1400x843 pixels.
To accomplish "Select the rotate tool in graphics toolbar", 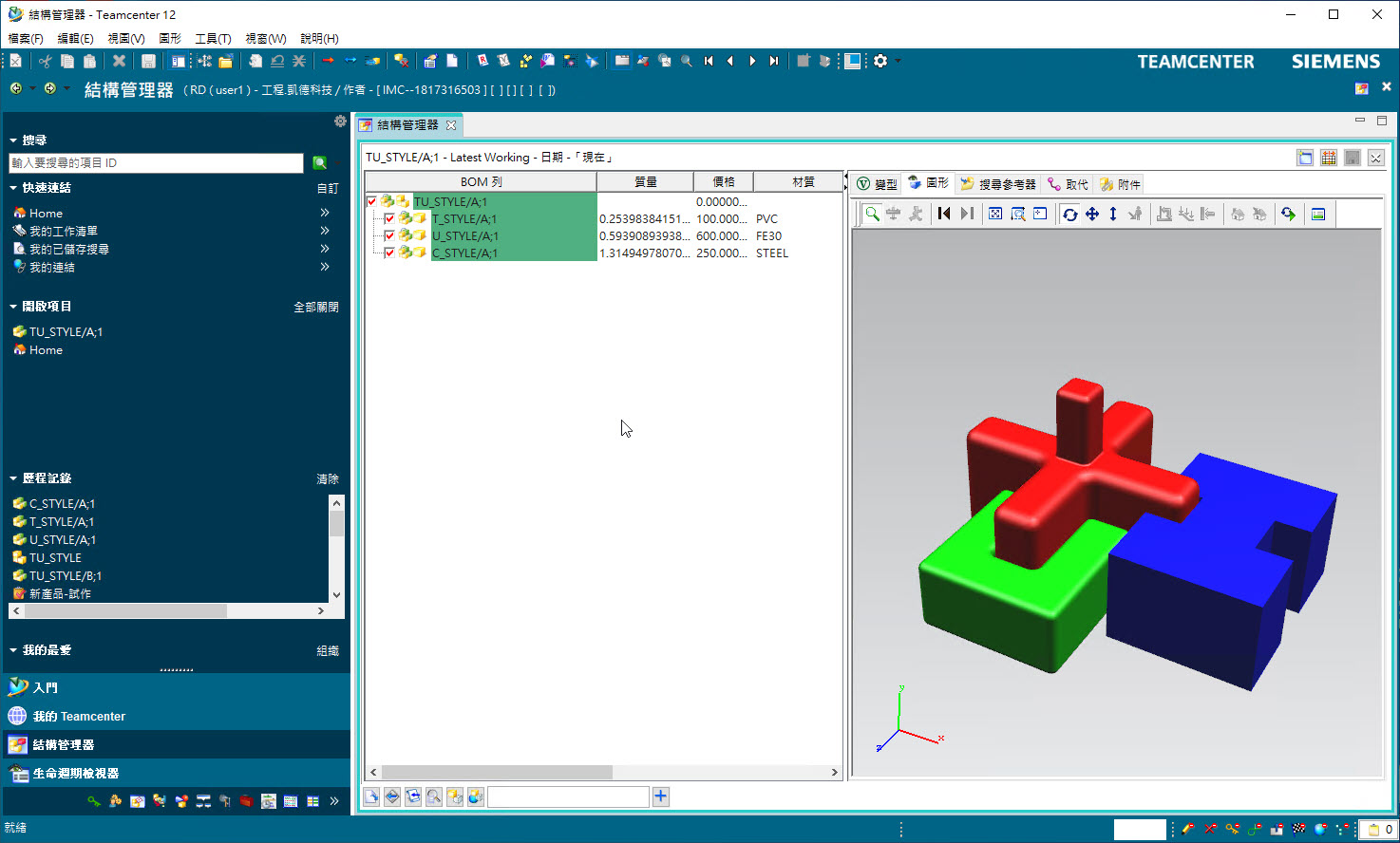I will 1070,214.
